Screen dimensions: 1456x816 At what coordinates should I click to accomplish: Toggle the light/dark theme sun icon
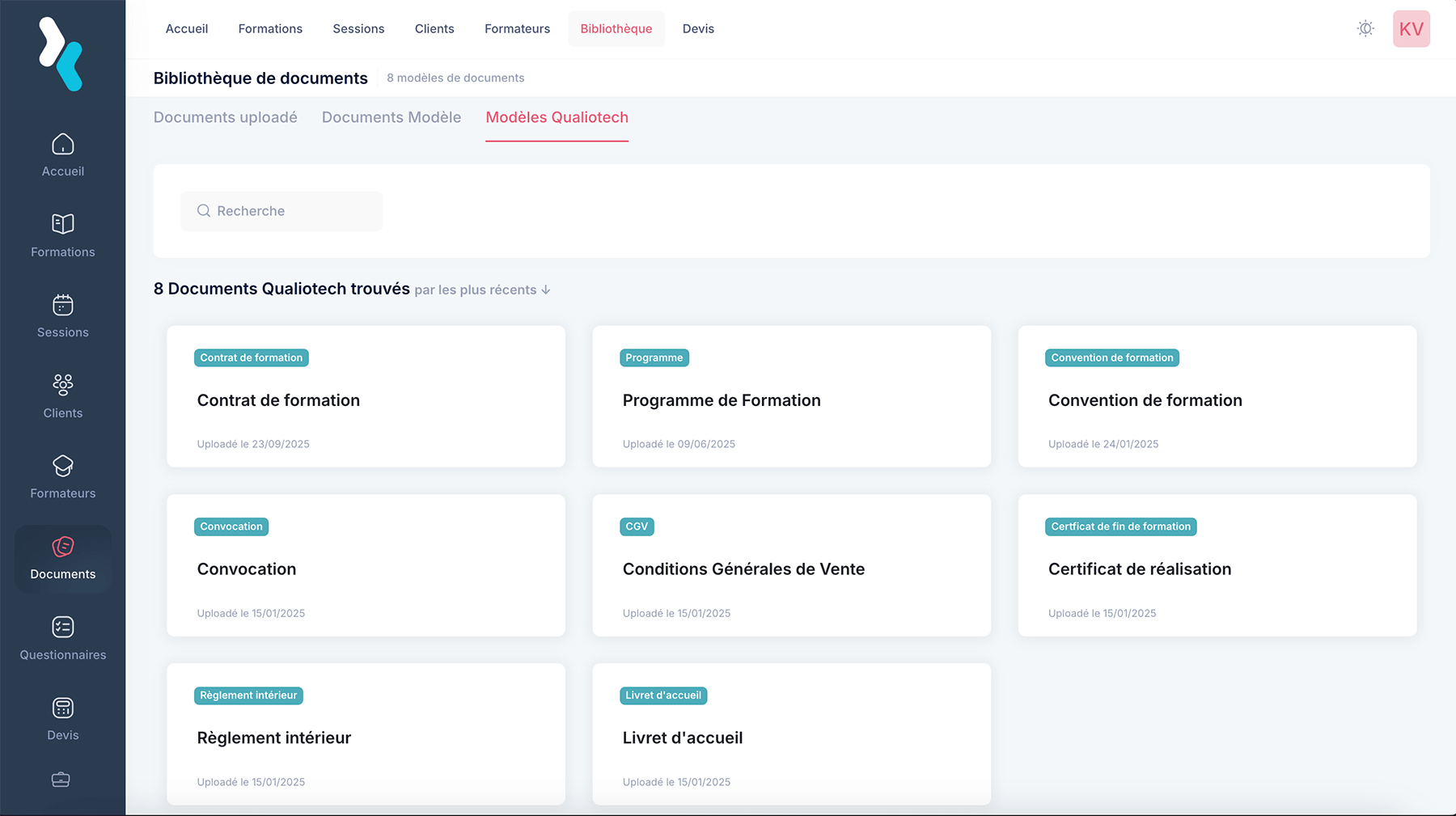tap(1365, 29)
